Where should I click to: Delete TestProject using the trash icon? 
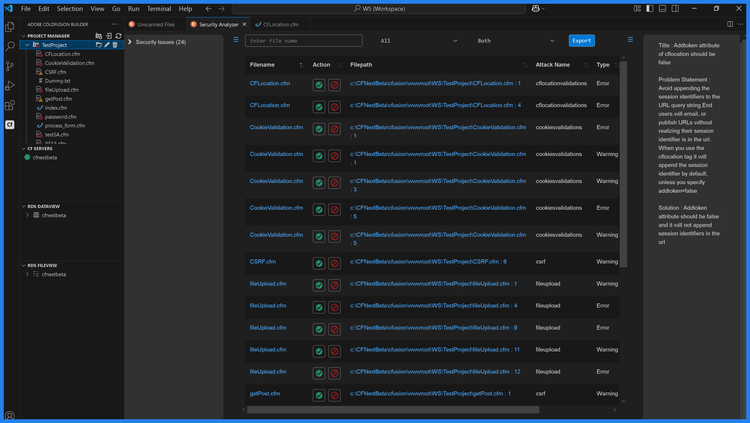115,45
